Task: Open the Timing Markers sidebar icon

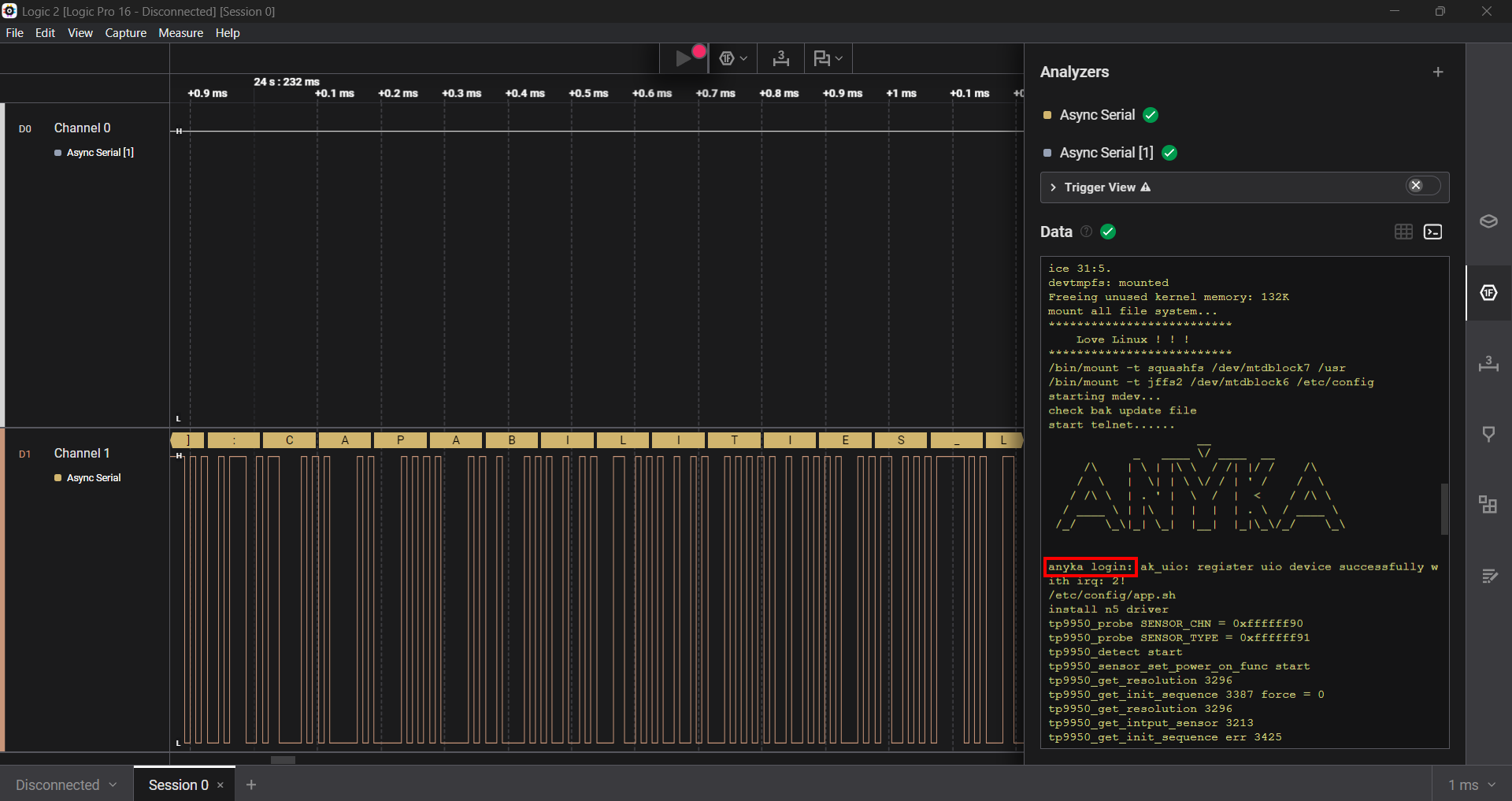Action: (1488, 364)
